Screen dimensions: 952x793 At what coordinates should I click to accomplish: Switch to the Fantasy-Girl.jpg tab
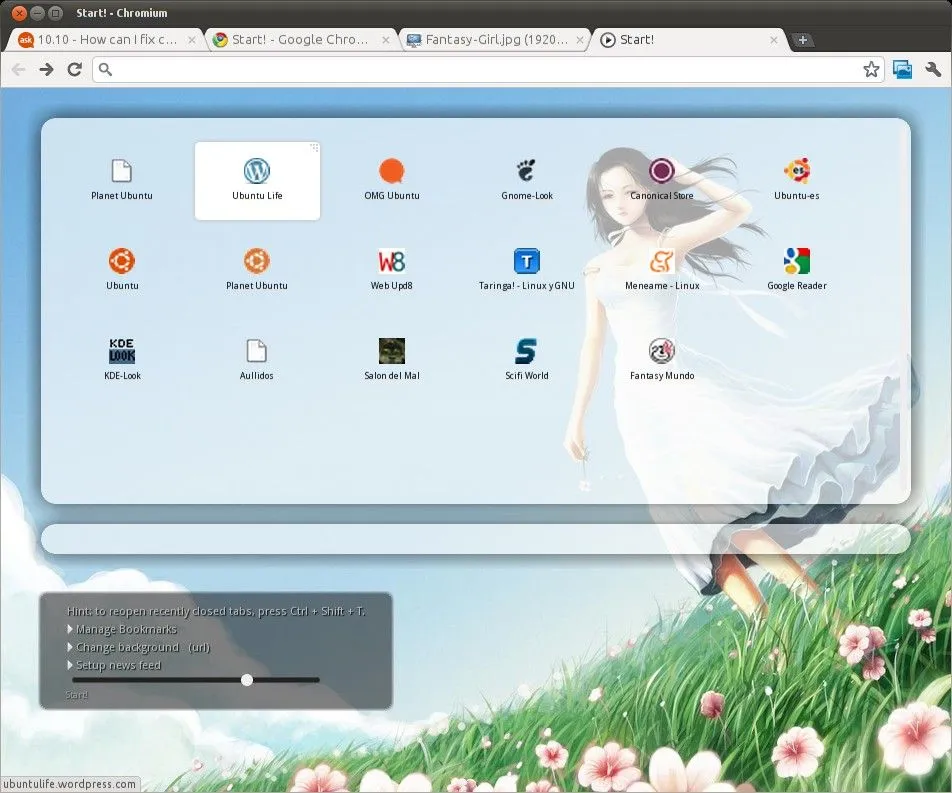[x=490, y=40]
